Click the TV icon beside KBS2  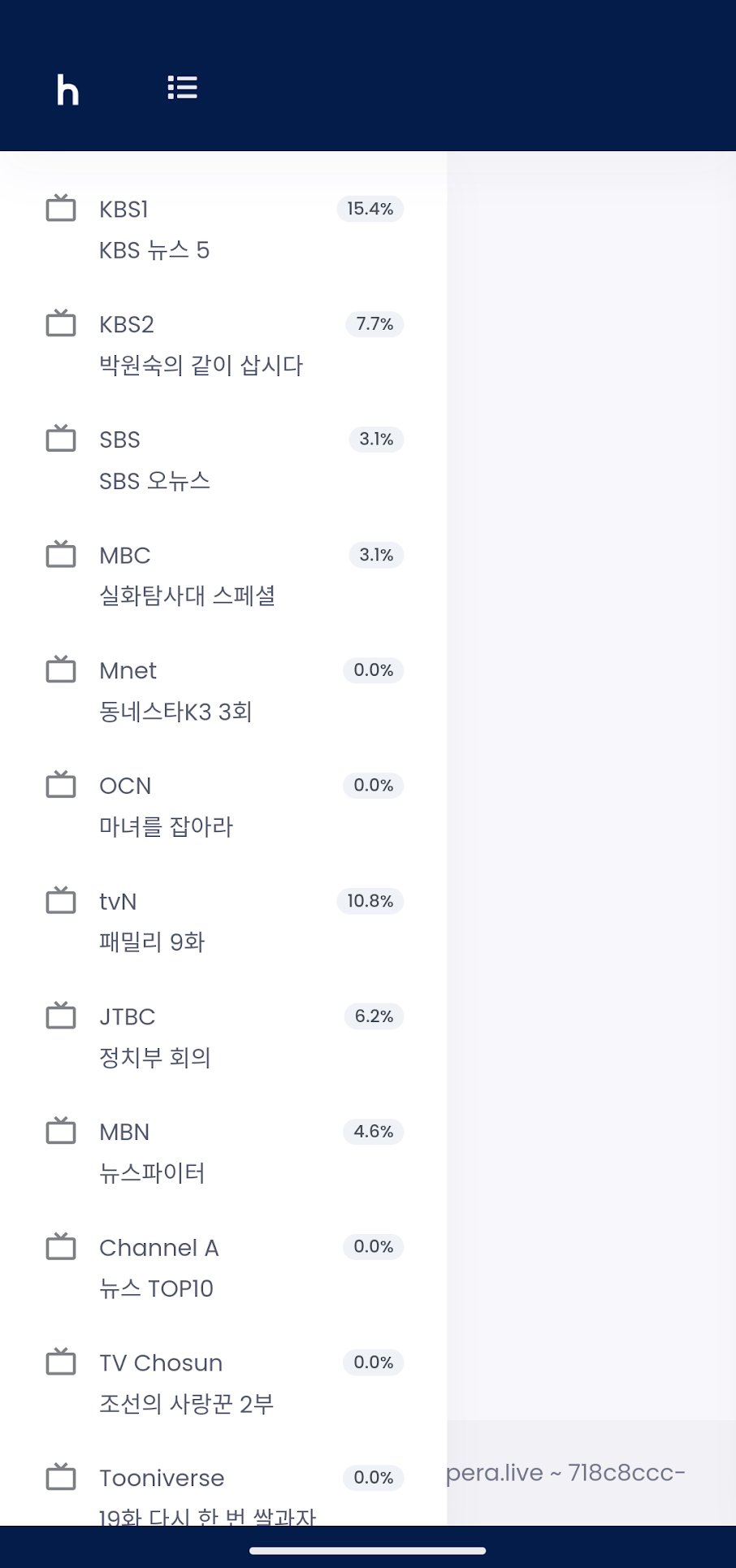[61, 323]
